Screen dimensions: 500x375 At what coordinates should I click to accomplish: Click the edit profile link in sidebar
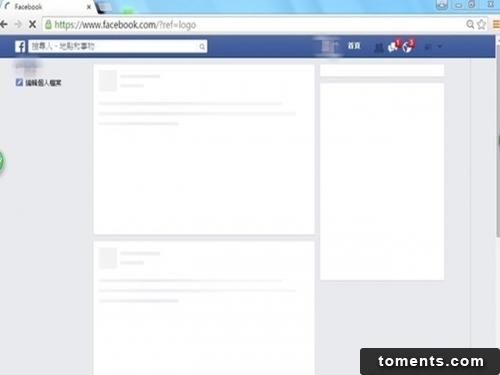click(x=38, y=83)
